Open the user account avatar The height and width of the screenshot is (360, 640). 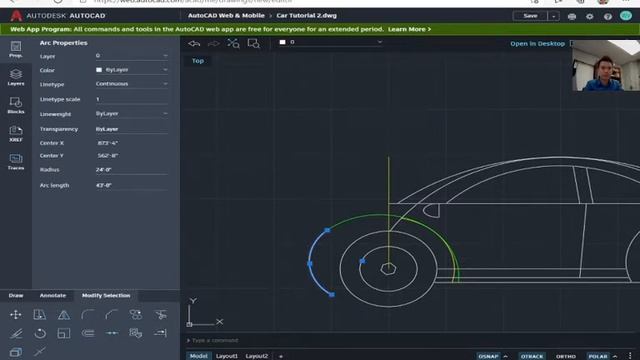[x=626, y=16]
